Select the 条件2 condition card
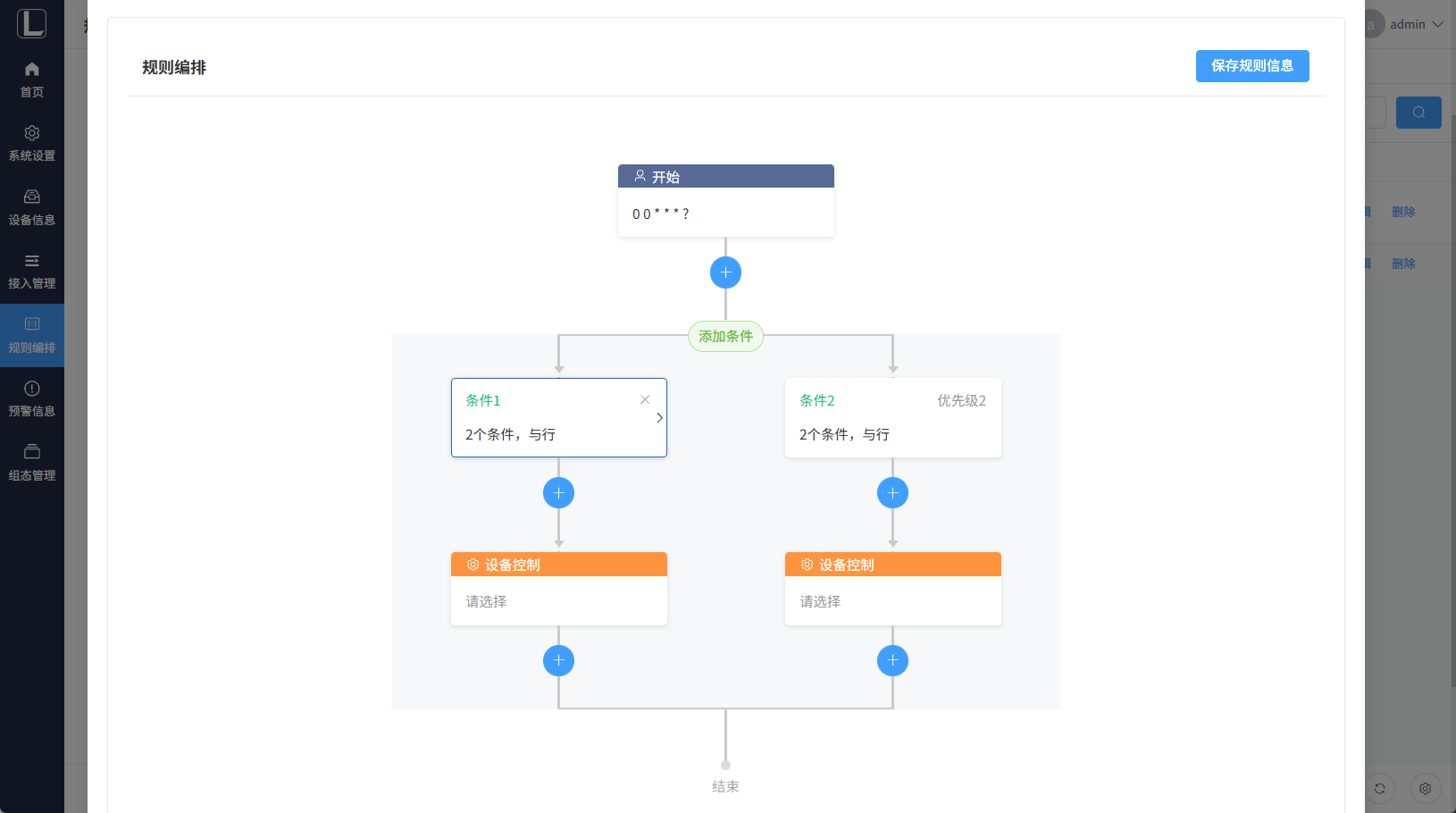 892,418
